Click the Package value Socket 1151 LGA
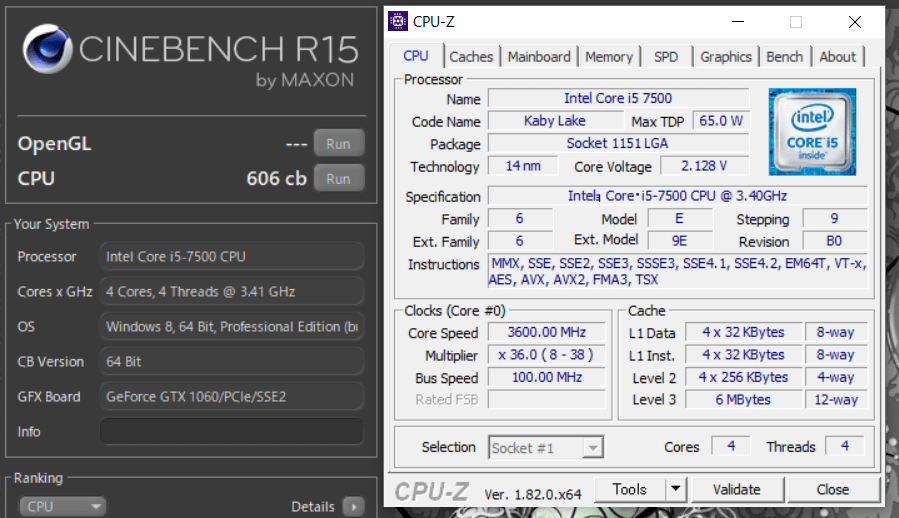This screenshot has height=518, width=899. pyautogui.click(x=618, y=143)
